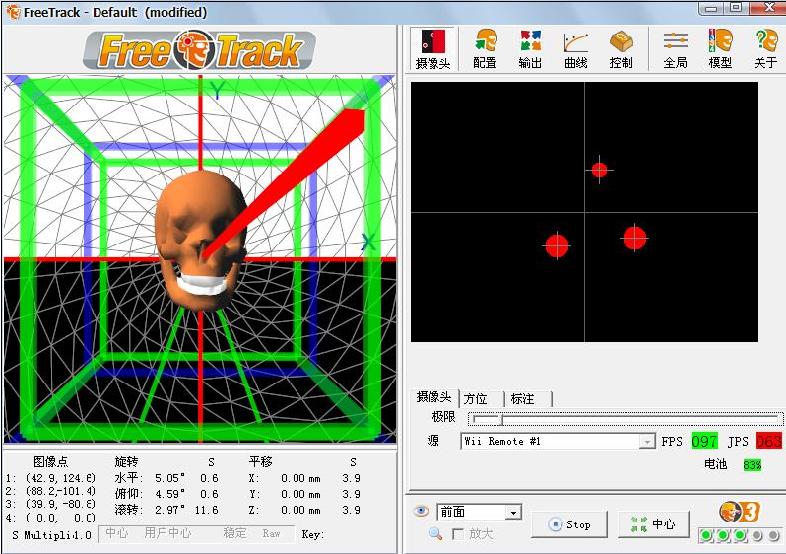786x554 pixels.
Task: Open the 输出 output settings
Action: click(x=530, y=49)
